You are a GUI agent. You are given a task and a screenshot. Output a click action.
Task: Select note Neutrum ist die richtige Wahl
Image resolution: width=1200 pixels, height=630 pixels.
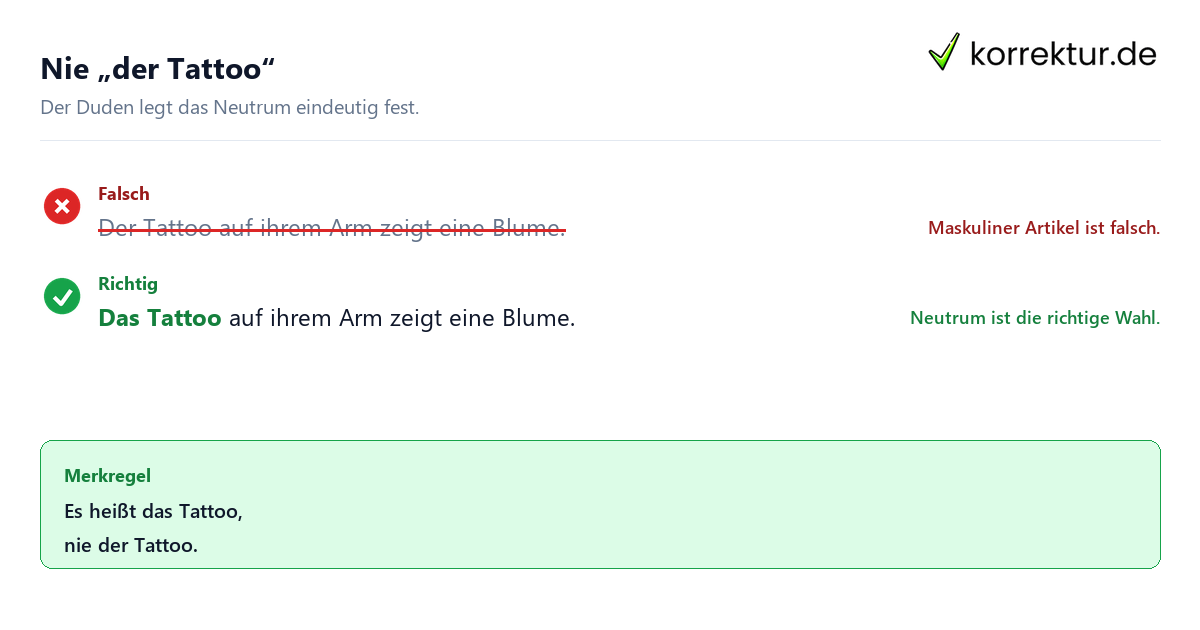[x=1035, y=318]
